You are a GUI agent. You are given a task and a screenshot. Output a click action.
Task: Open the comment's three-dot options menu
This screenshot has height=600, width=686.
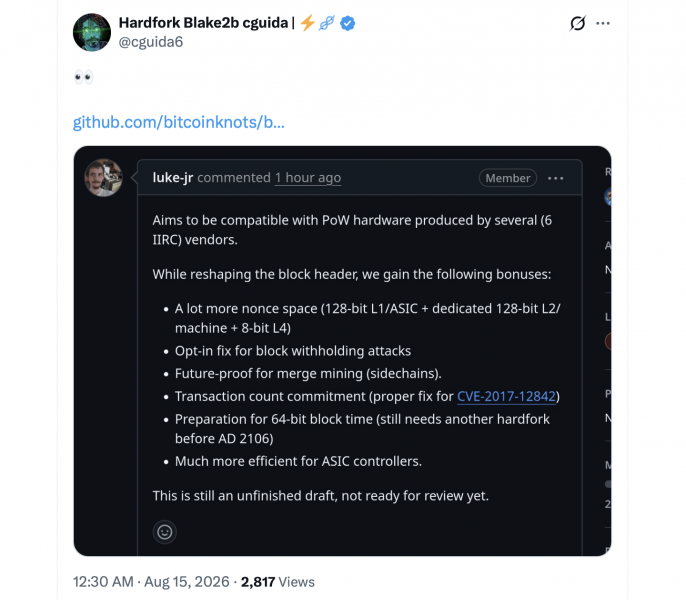(x=556, y=178)
